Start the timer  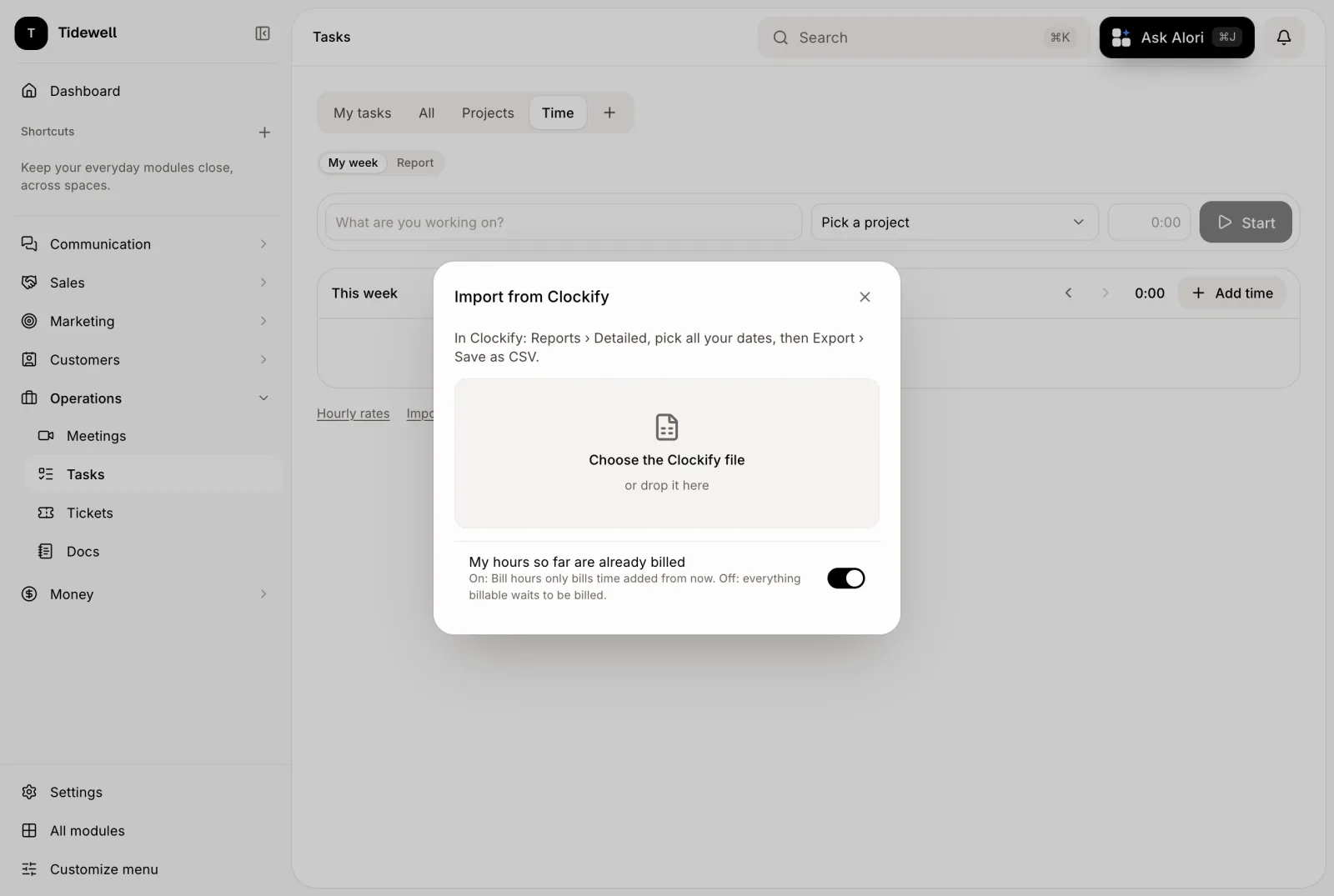tap(1246, 222)
